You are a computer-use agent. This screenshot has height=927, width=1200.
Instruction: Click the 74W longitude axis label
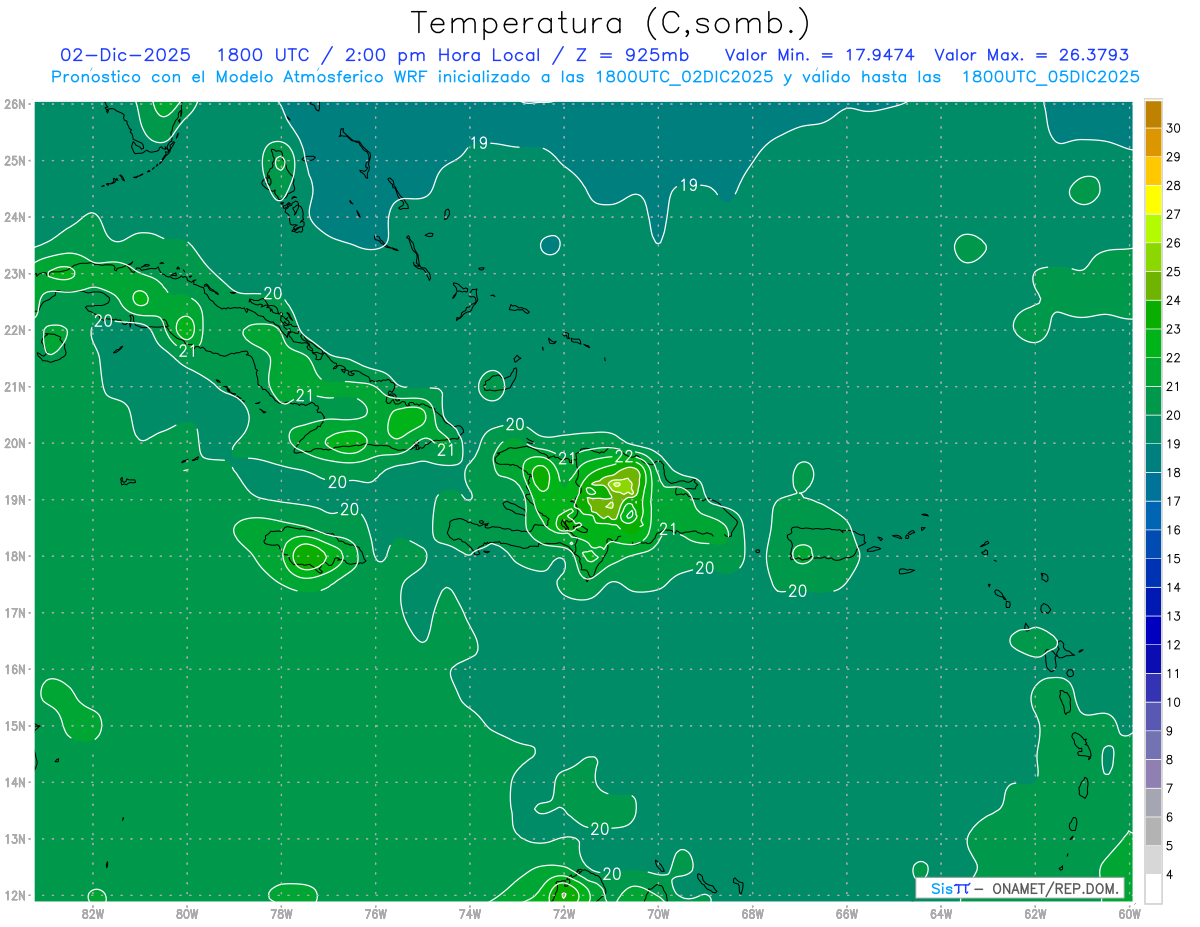click(470, 913)
